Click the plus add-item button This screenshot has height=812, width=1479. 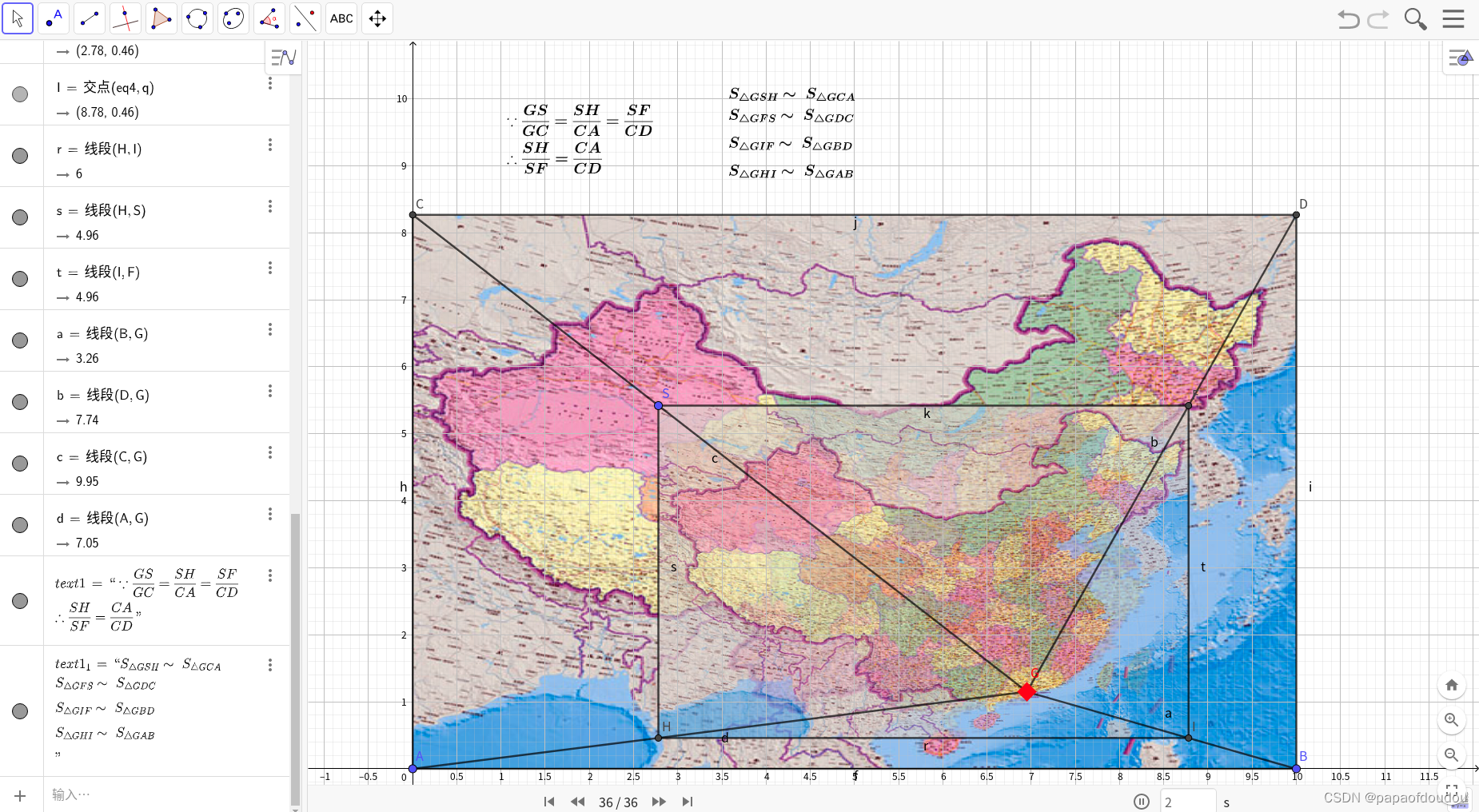(x=20, y=796)
